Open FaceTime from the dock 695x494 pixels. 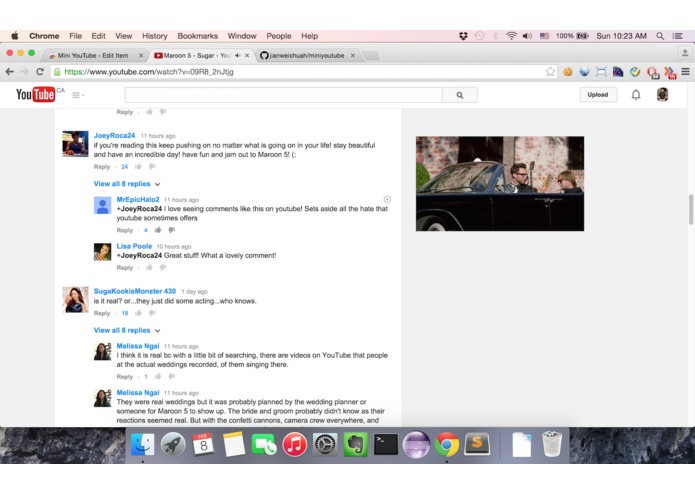click(x=264, y=444)
